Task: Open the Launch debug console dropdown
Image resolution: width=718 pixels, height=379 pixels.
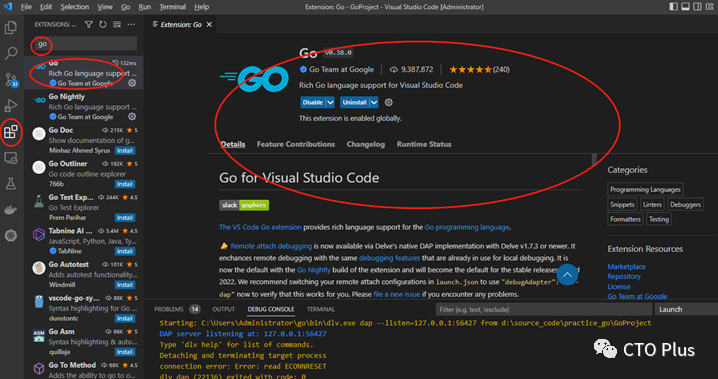Action: point(686,309)
